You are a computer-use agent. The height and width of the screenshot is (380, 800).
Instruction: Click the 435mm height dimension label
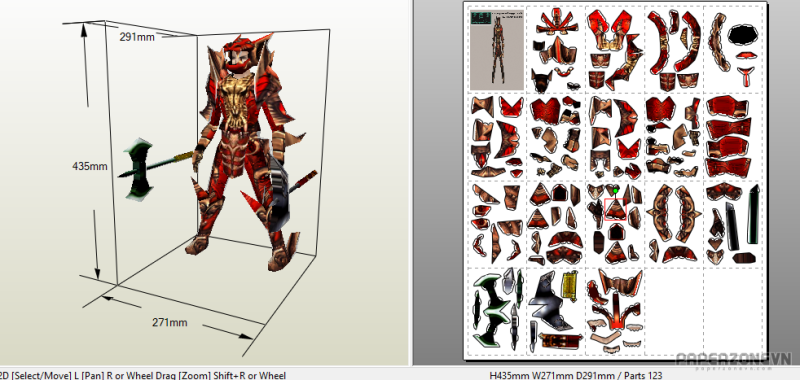point(89,166)
